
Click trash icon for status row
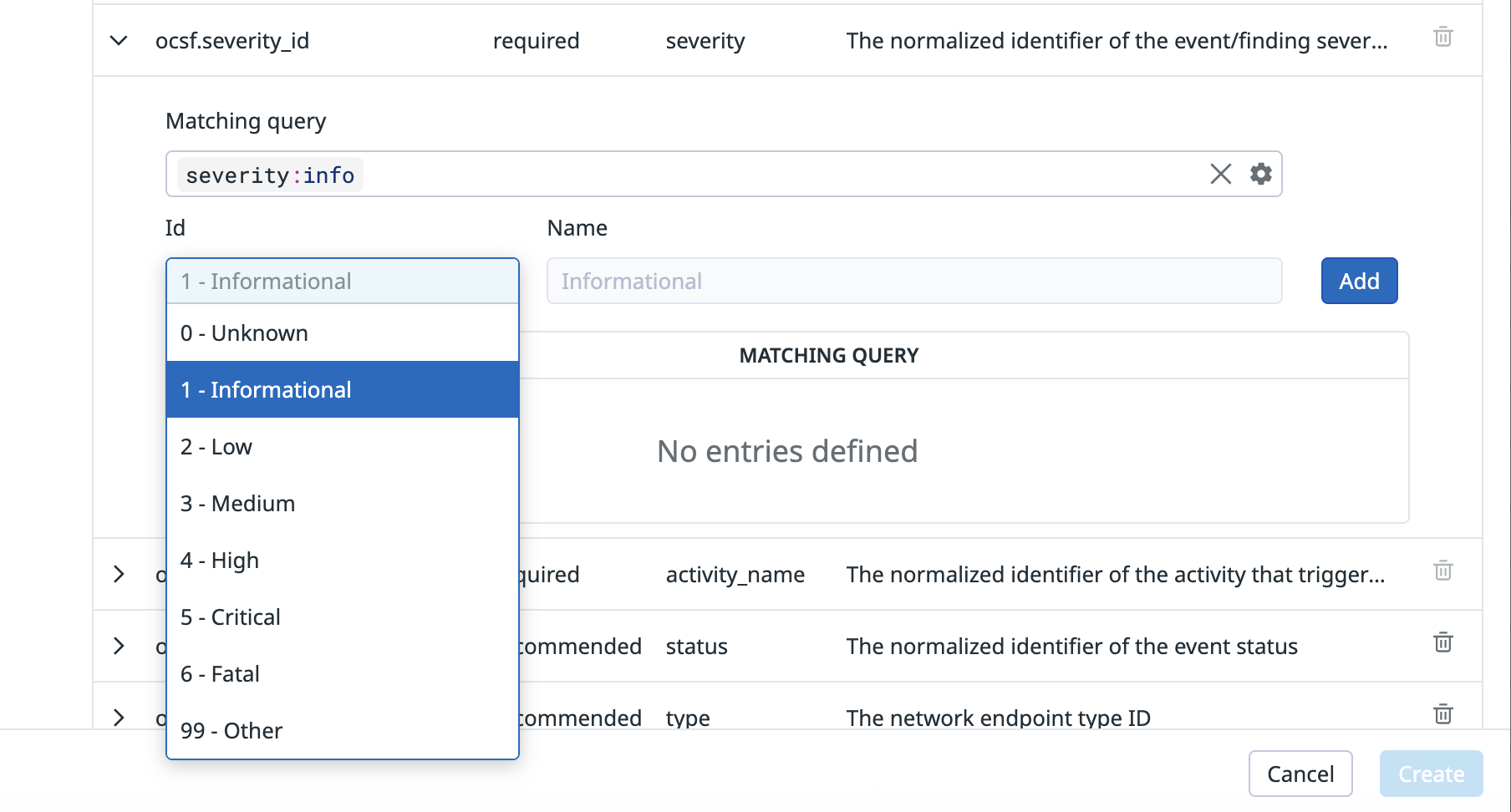pos(1442,643)
